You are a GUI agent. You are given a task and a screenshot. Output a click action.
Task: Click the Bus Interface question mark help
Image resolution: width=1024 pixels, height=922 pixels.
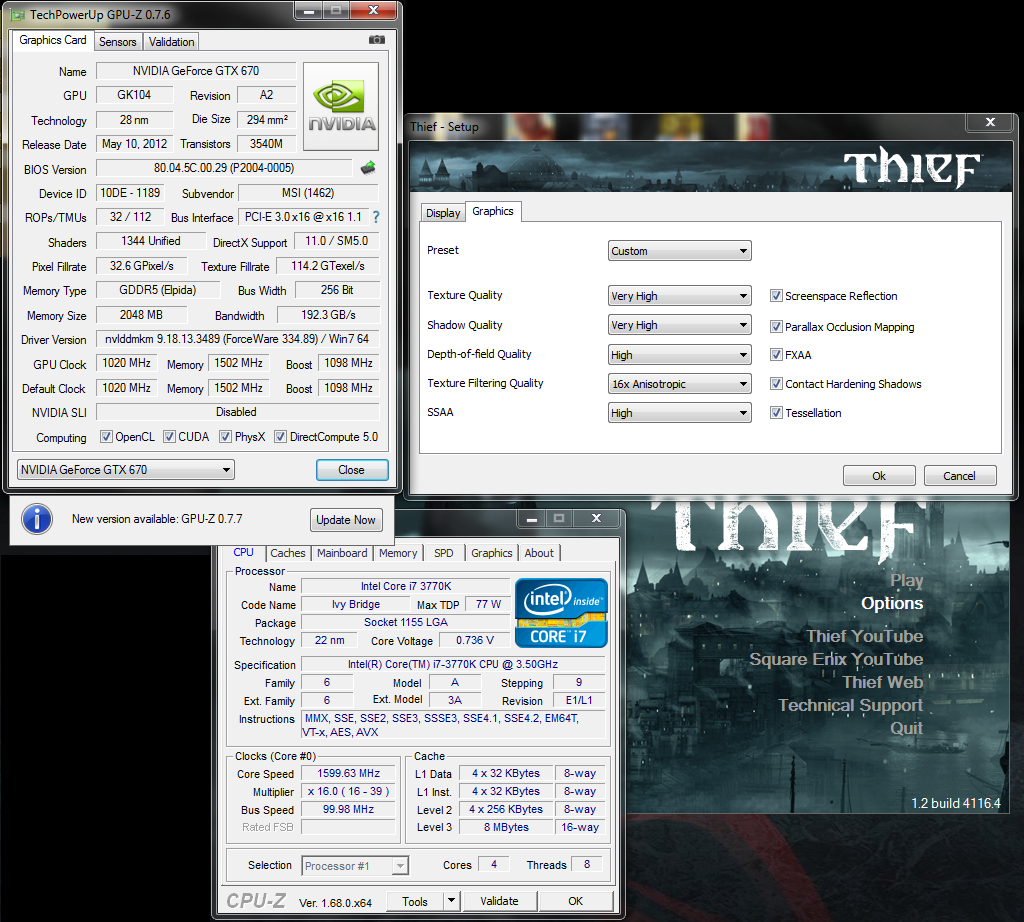pos(376,217)
